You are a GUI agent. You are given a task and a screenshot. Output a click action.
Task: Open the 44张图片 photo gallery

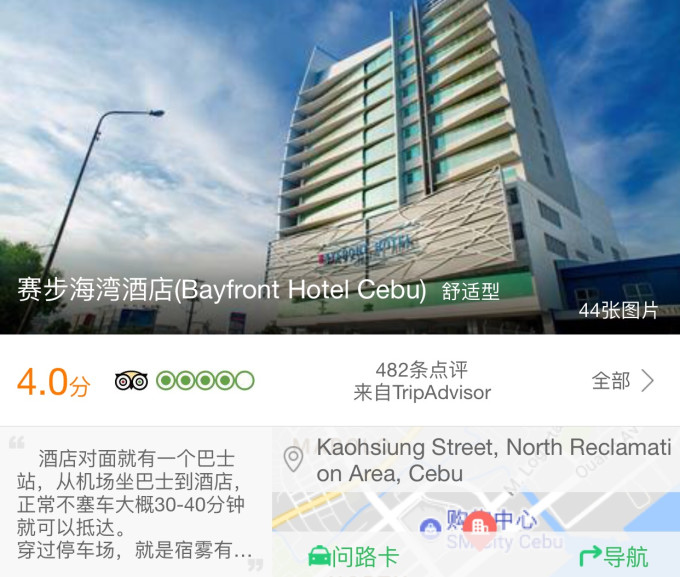tap(618, 311)
